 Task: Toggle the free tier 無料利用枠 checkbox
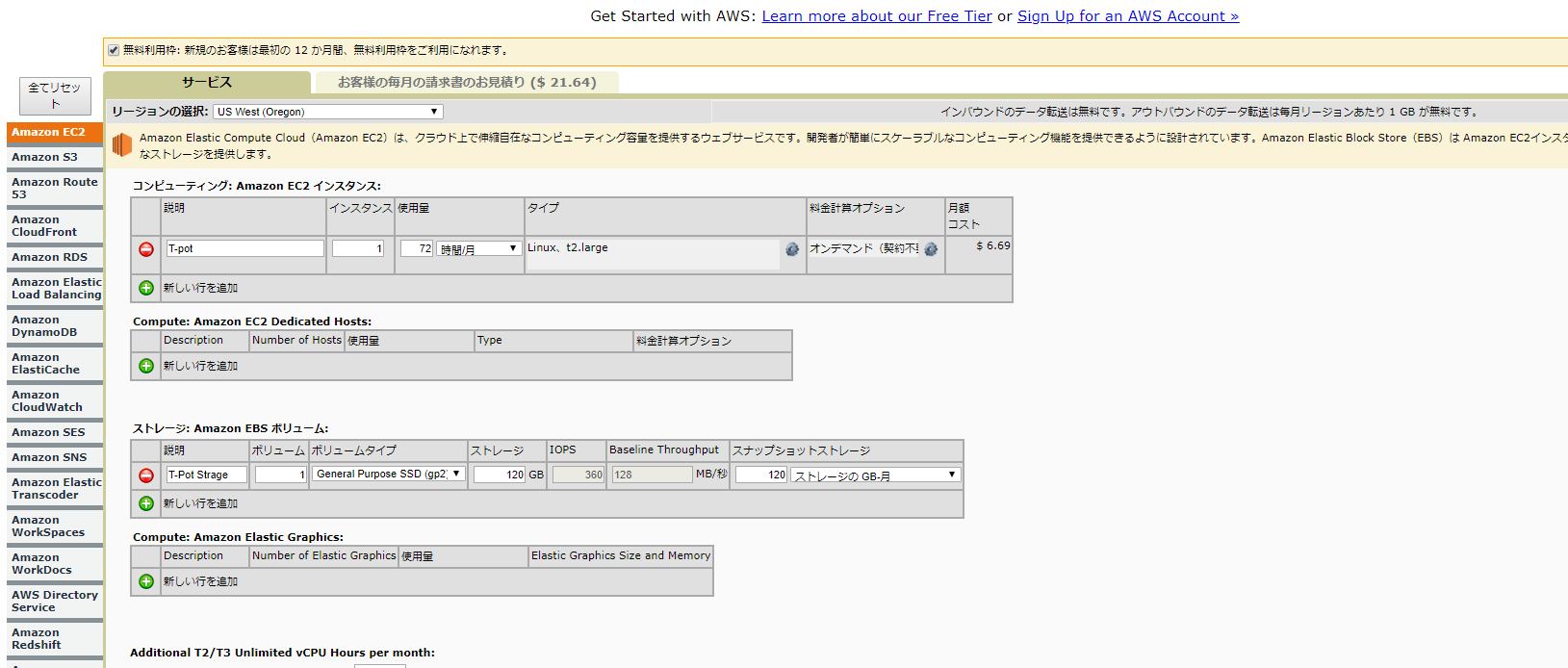(x=114, y=50)
